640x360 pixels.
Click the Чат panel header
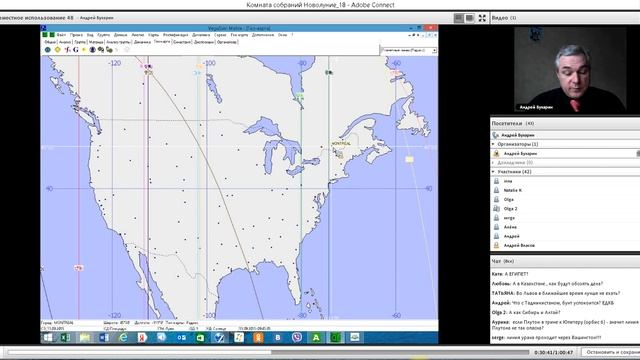(x=565, y=261)
